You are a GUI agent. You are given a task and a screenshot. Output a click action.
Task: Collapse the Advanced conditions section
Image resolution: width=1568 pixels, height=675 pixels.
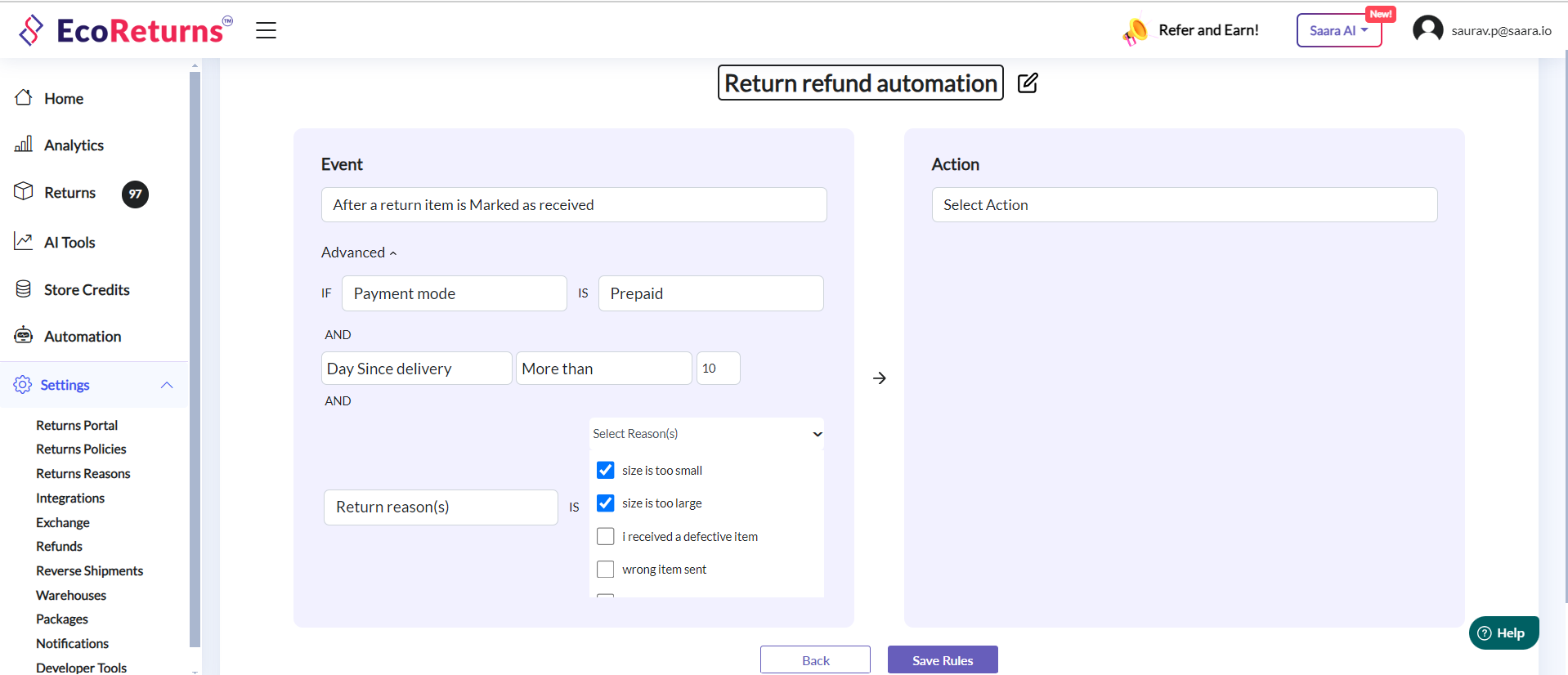[x=359, y=253]
